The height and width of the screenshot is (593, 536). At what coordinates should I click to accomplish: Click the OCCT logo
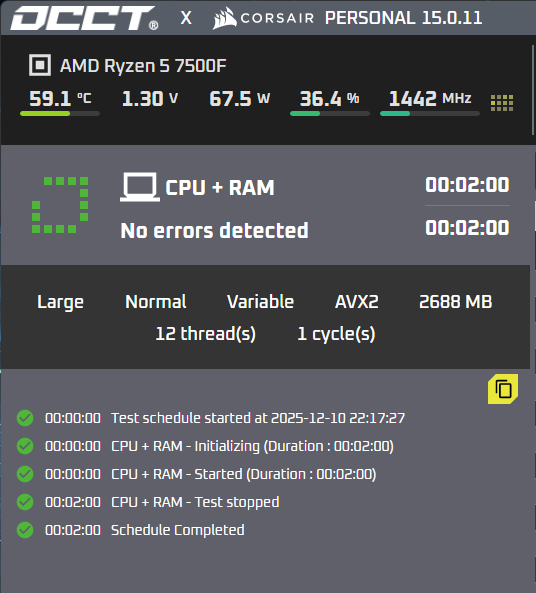click(84, 18)
